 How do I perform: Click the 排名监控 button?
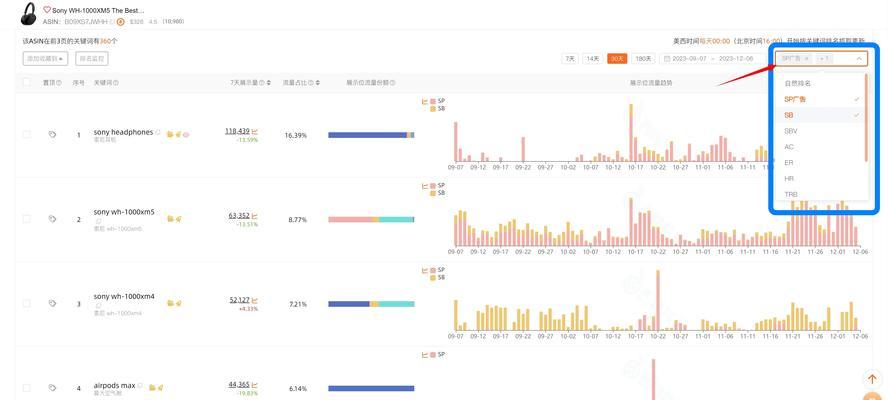[92, 58]
